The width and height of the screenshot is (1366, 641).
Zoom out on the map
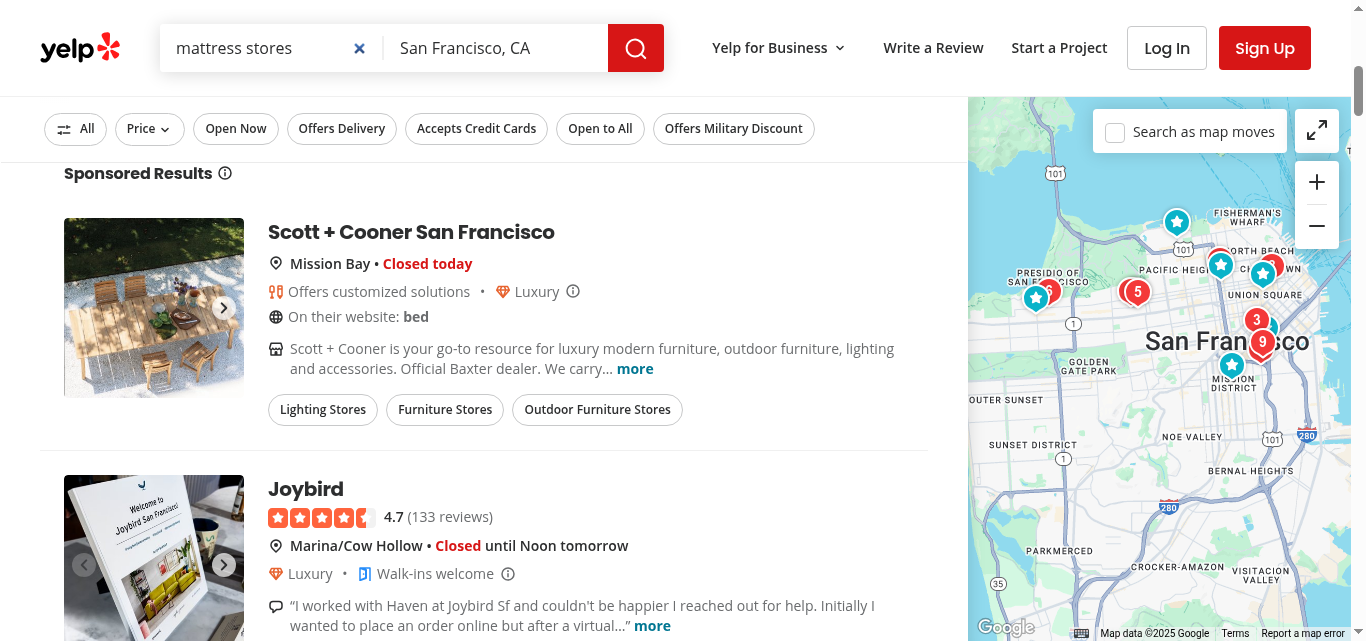[1317, 226]
